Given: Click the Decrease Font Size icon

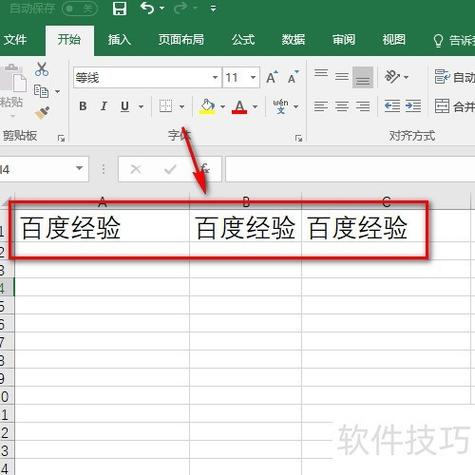Looking at the screenshot, I should coord(293,77).
